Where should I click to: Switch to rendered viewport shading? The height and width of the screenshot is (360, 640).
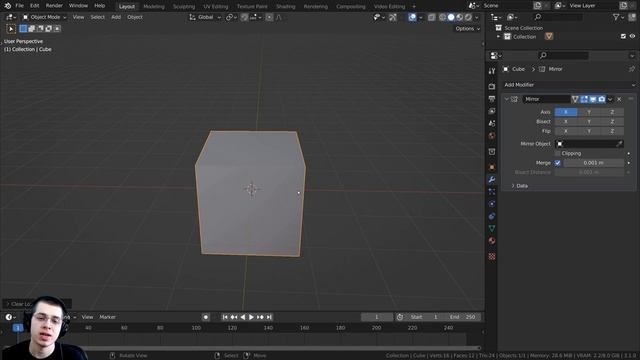coord(468,17)
